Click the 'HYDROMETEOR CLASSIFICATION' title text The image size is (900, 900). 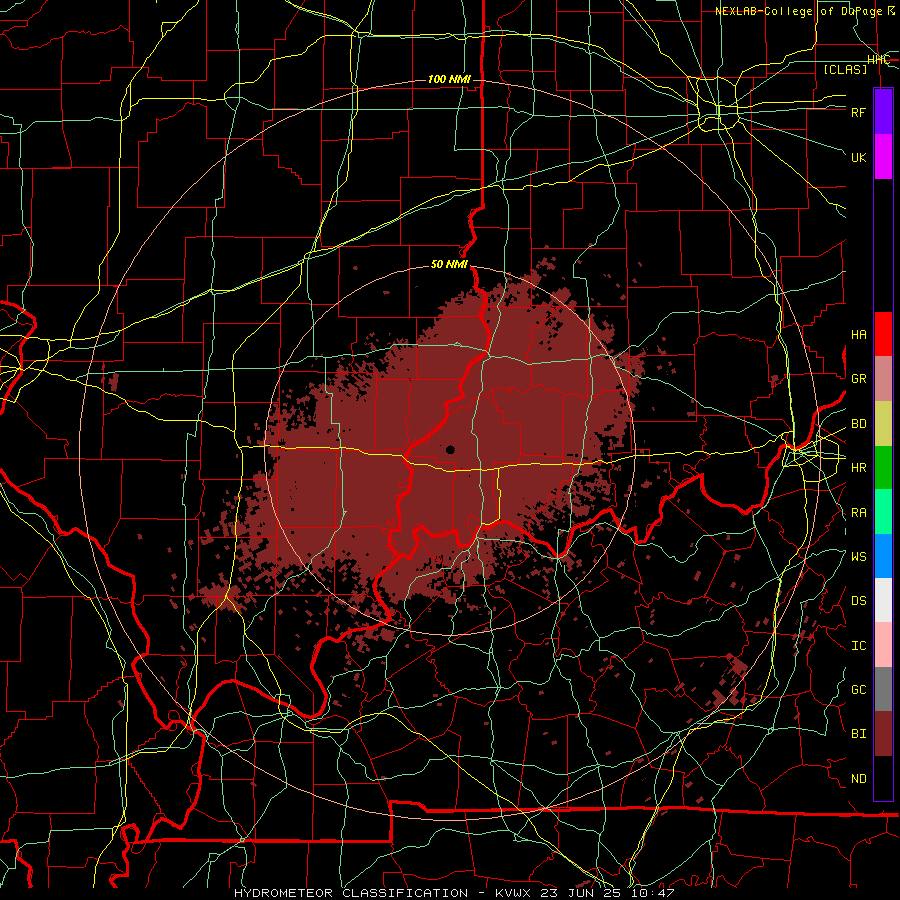(351, 893)
